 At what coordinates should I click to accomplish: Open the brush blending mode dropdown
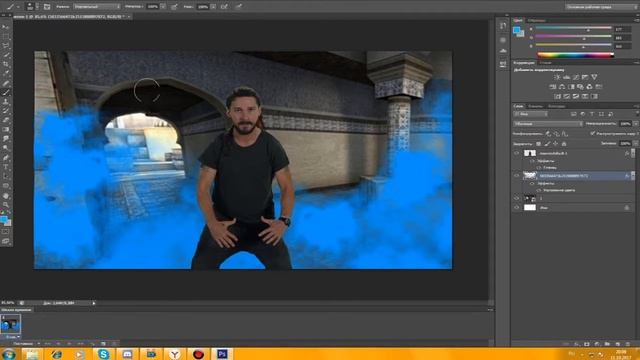pos(96,7)
